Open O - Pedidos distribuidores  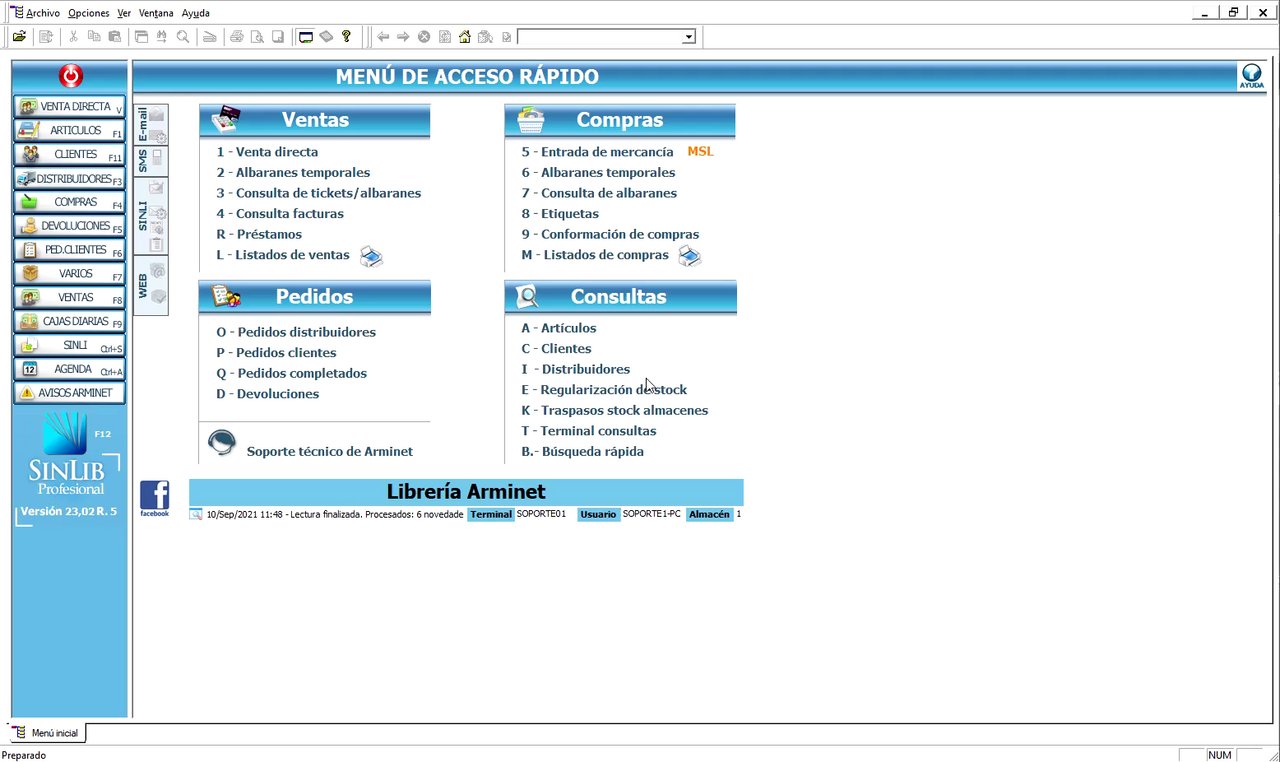296,332
